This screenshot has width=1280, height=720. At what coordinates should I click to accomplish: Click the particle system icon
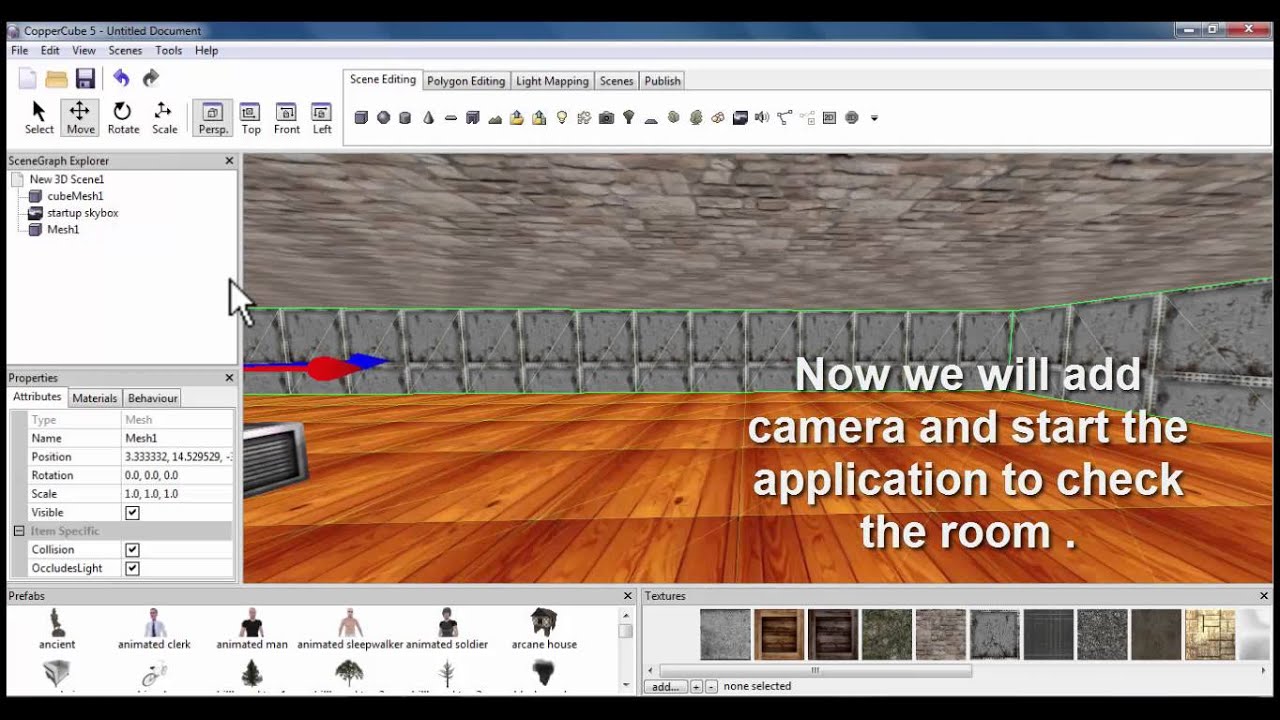tap(584, 118)
